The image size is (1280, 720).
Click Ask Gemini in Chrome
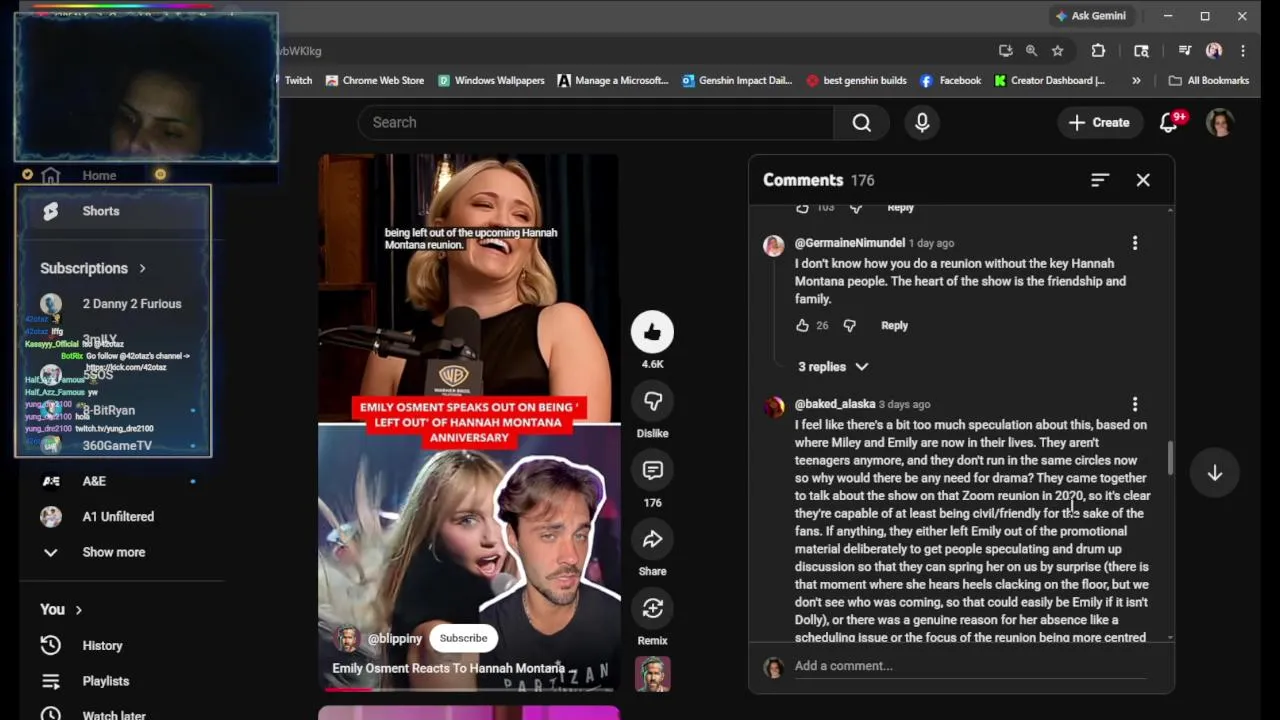click(1090, 16)
